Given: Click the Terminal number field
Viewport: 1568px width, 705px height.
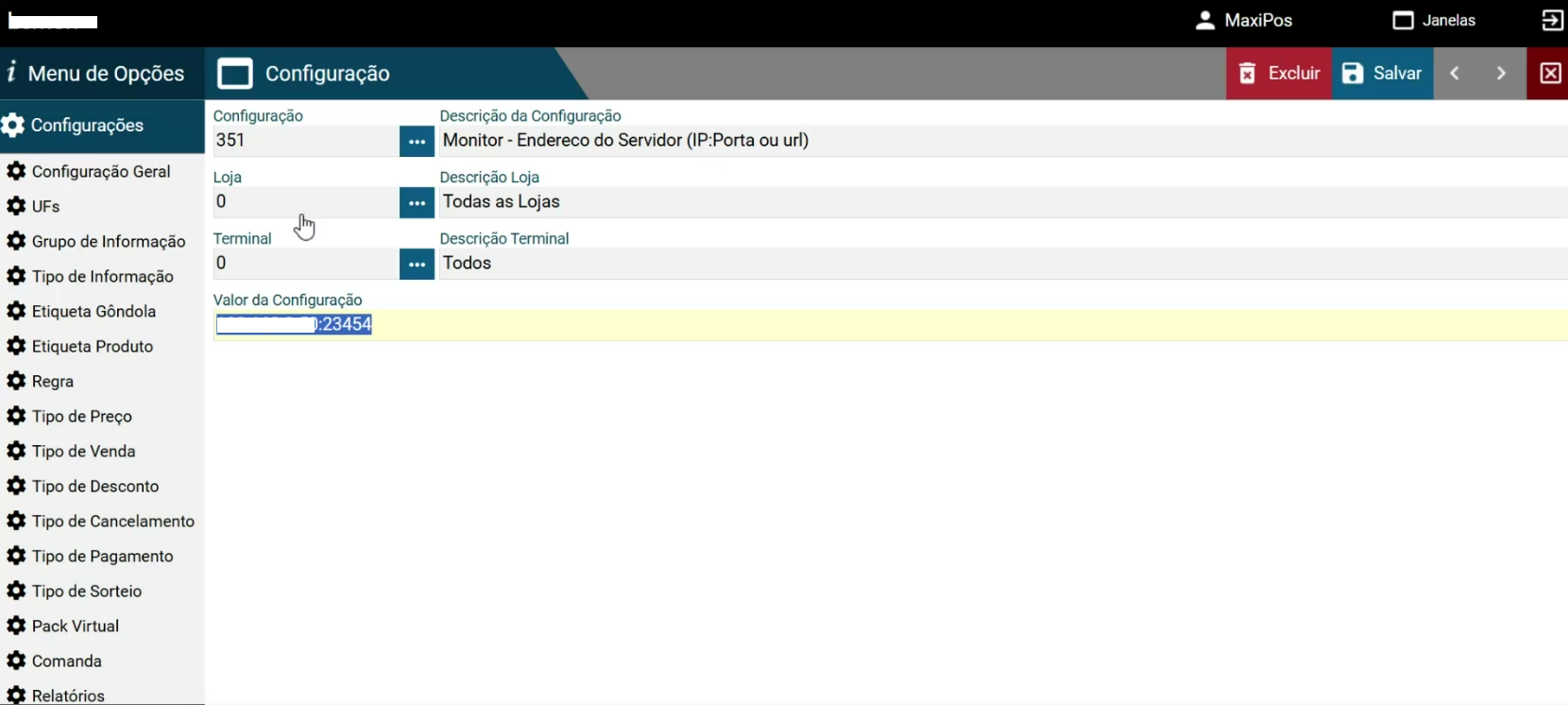Looking at the screenshot, I should pos(306,264).
